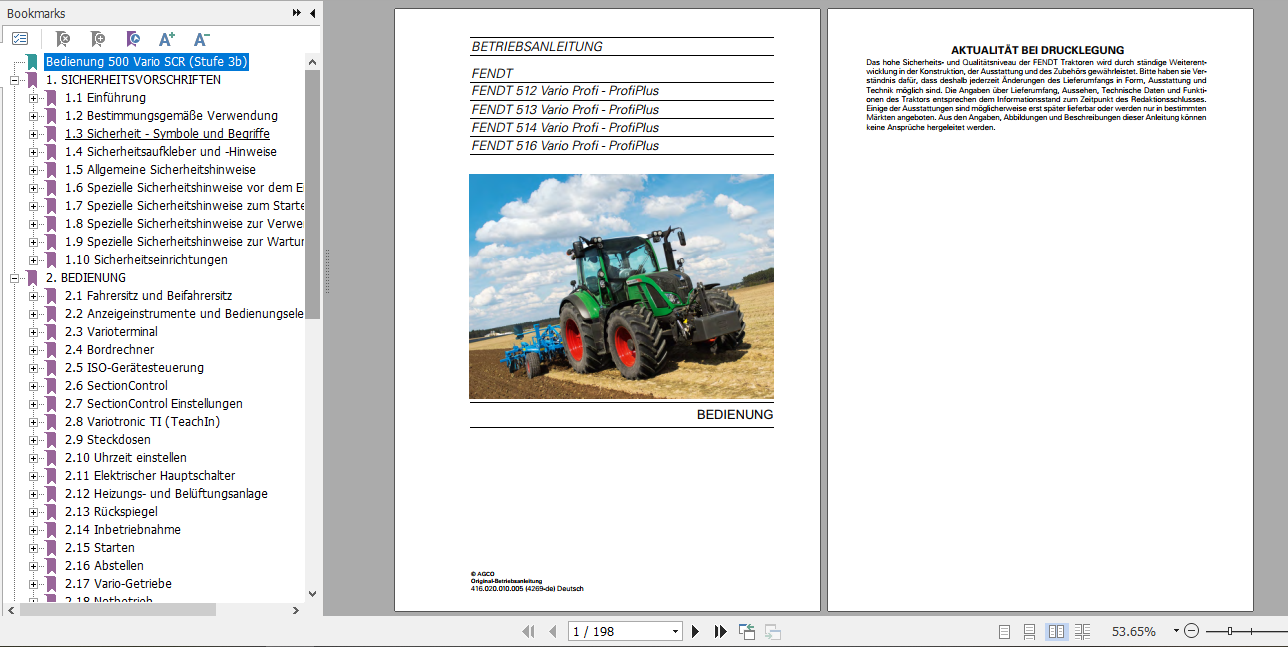Click the delete bookmark icon
This screenshot has width=1288, height=647.
point(63,39)
